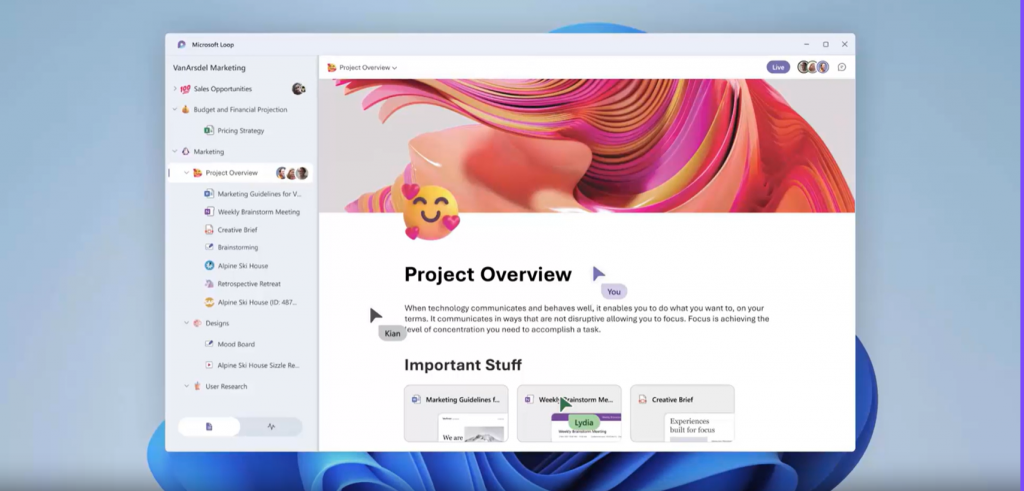1024x491 pixels.
Task: Click the blue round icon beside Alpine Ski House
Action: (x=209, y=266)
